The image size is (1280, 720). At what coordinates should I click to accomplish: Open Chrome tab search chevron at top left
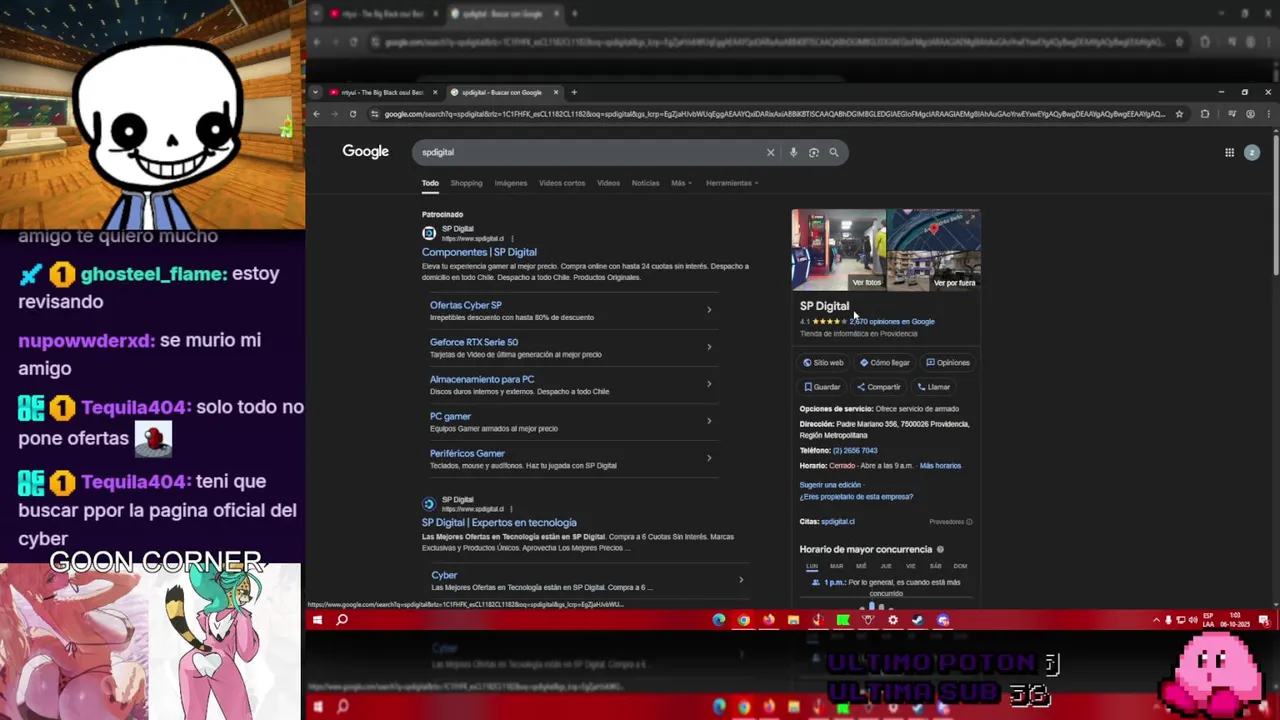point(315,92)
